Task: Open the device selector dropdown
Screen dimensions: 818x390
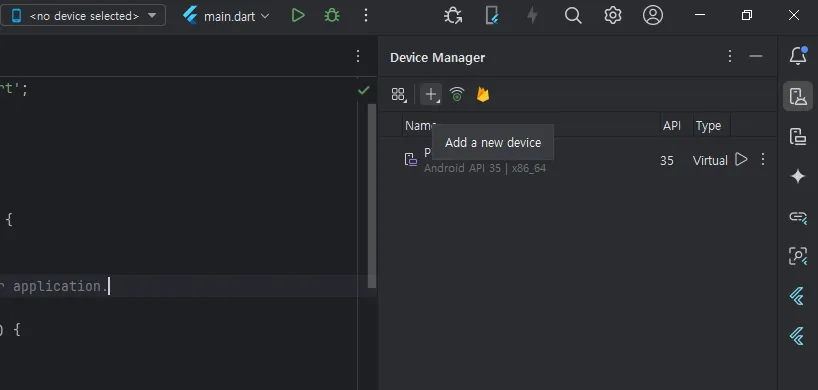Action: pyautogui.click(x=82, y=16)
